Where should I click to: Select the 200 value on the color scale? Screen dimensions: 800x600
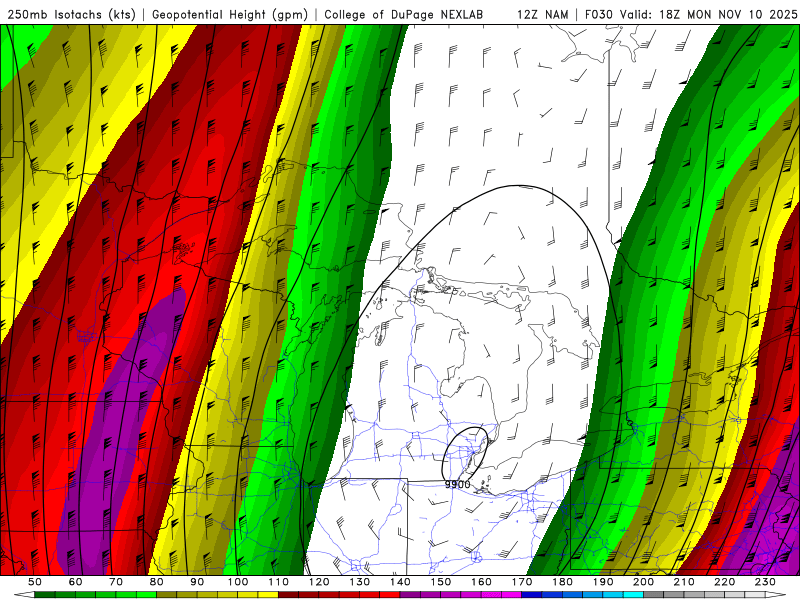[x=643, y=582]
